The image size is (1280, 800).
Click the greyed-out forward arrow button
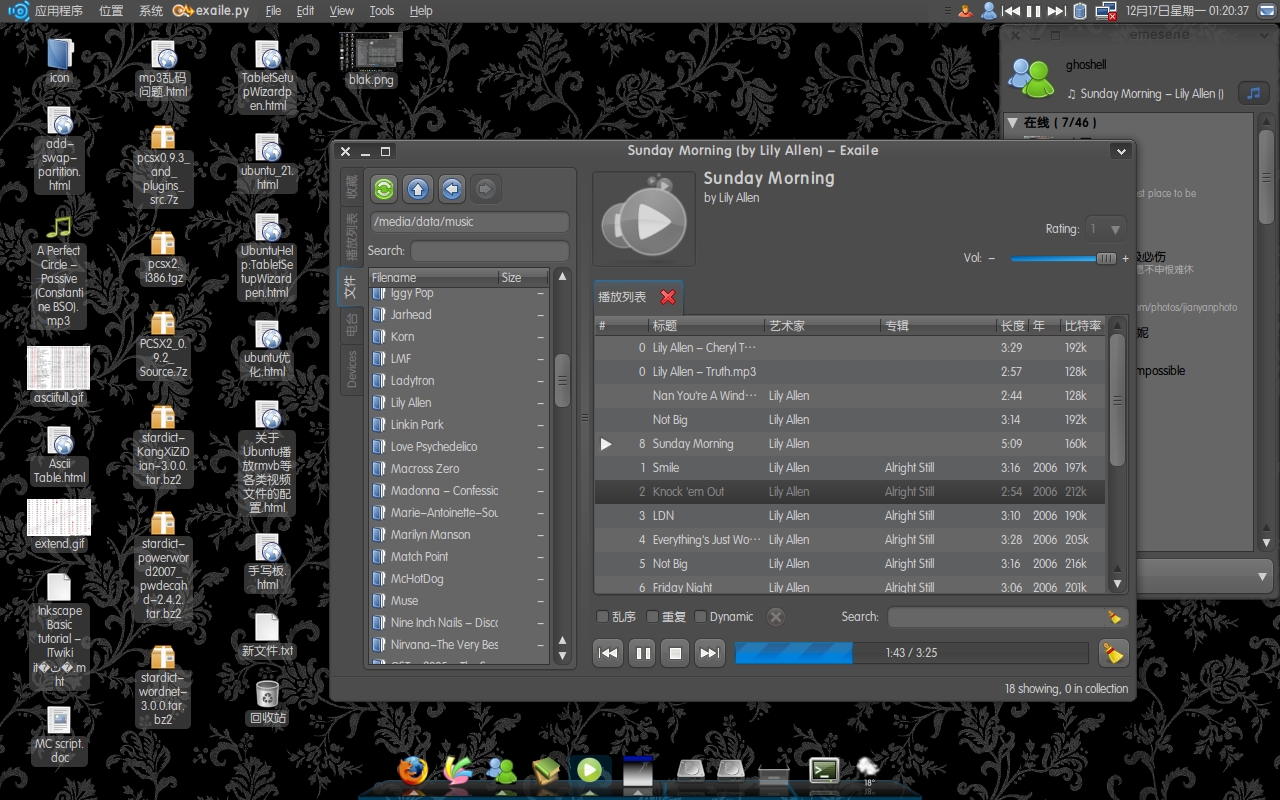486,188
